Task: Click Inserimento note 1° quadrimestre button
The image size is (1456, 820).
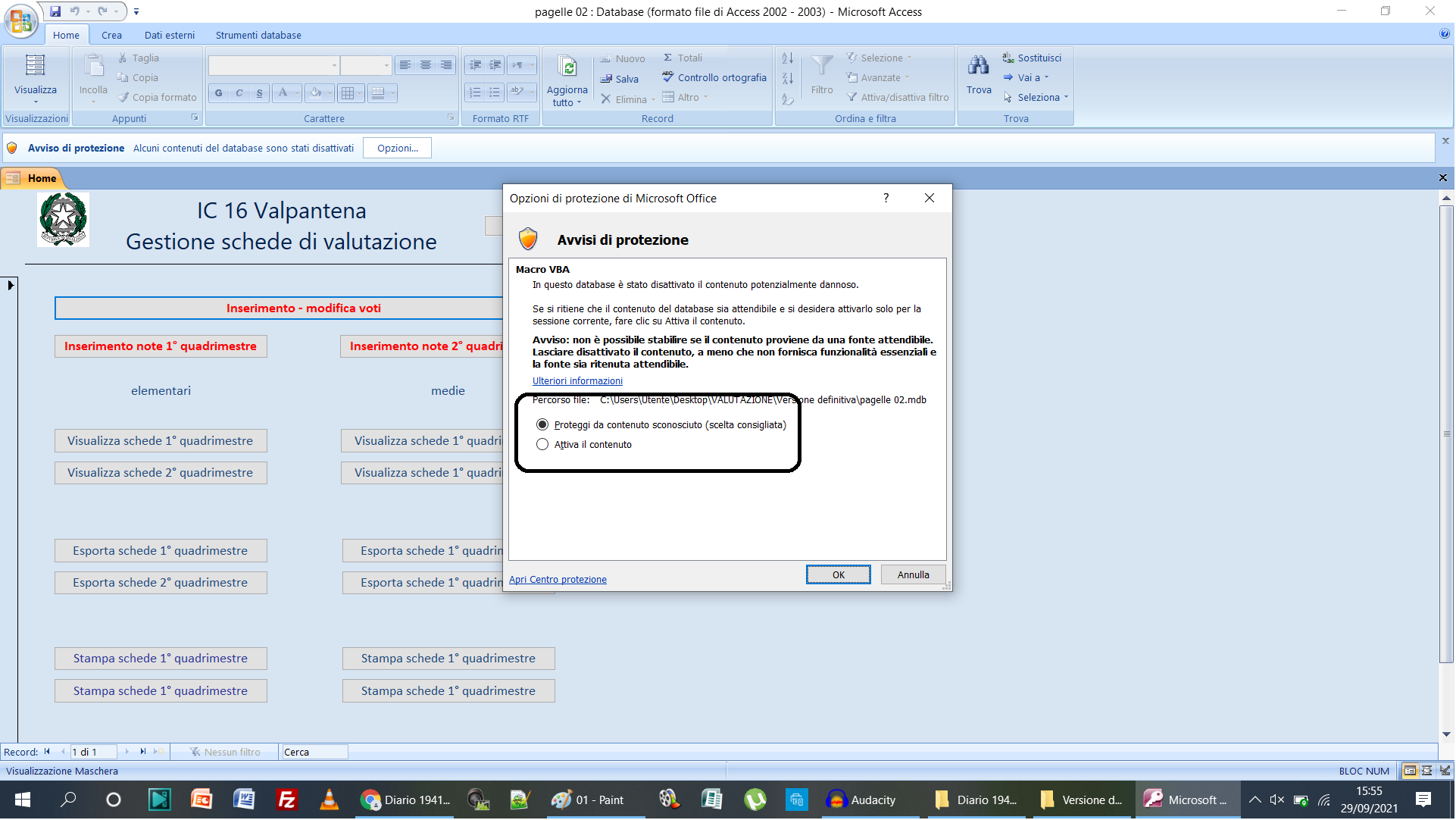Action: [x=161, y=346]
